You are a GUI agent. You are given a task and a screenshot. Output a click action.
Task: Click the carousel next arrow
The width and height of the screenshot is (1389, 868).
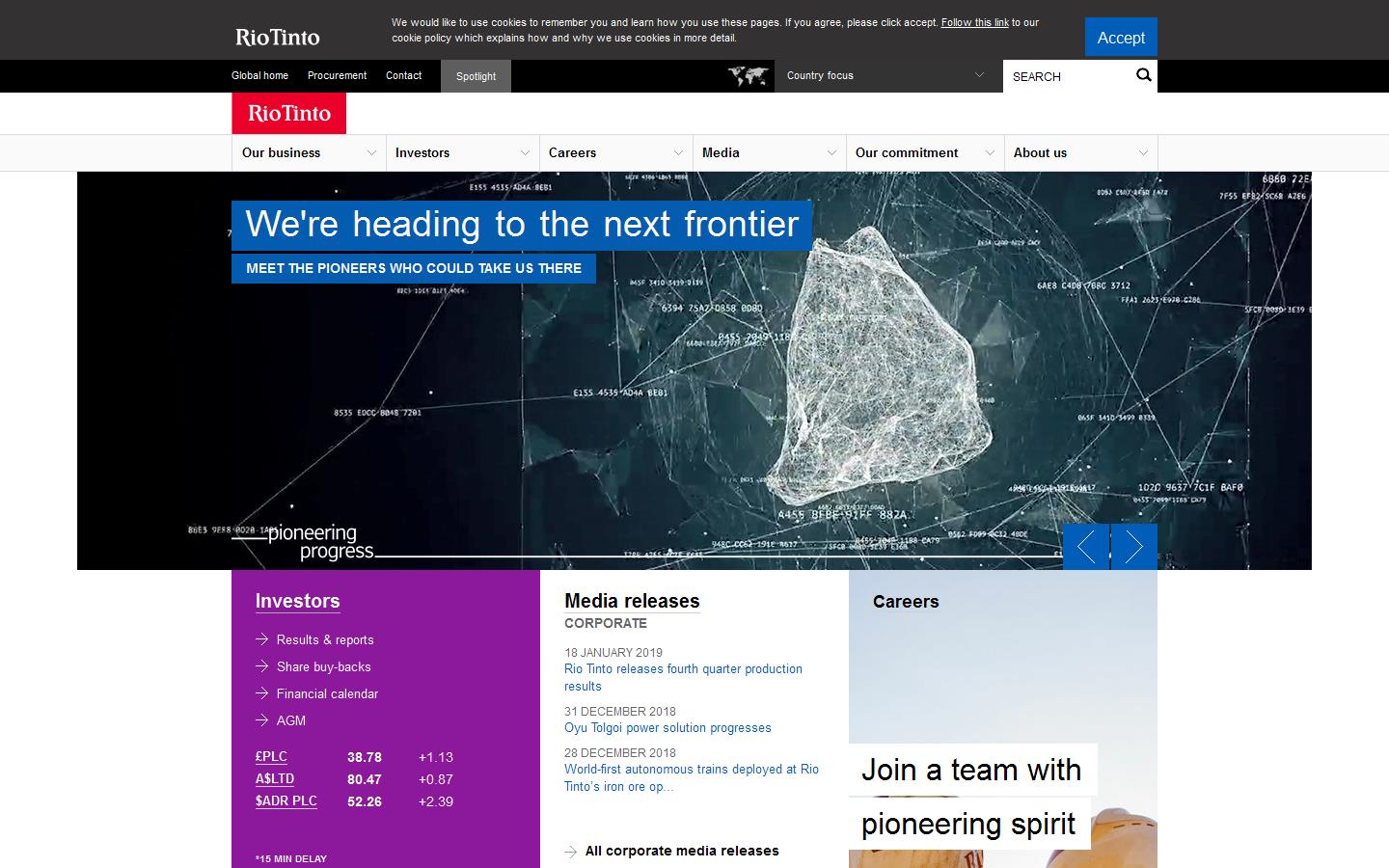[1133, 547]
